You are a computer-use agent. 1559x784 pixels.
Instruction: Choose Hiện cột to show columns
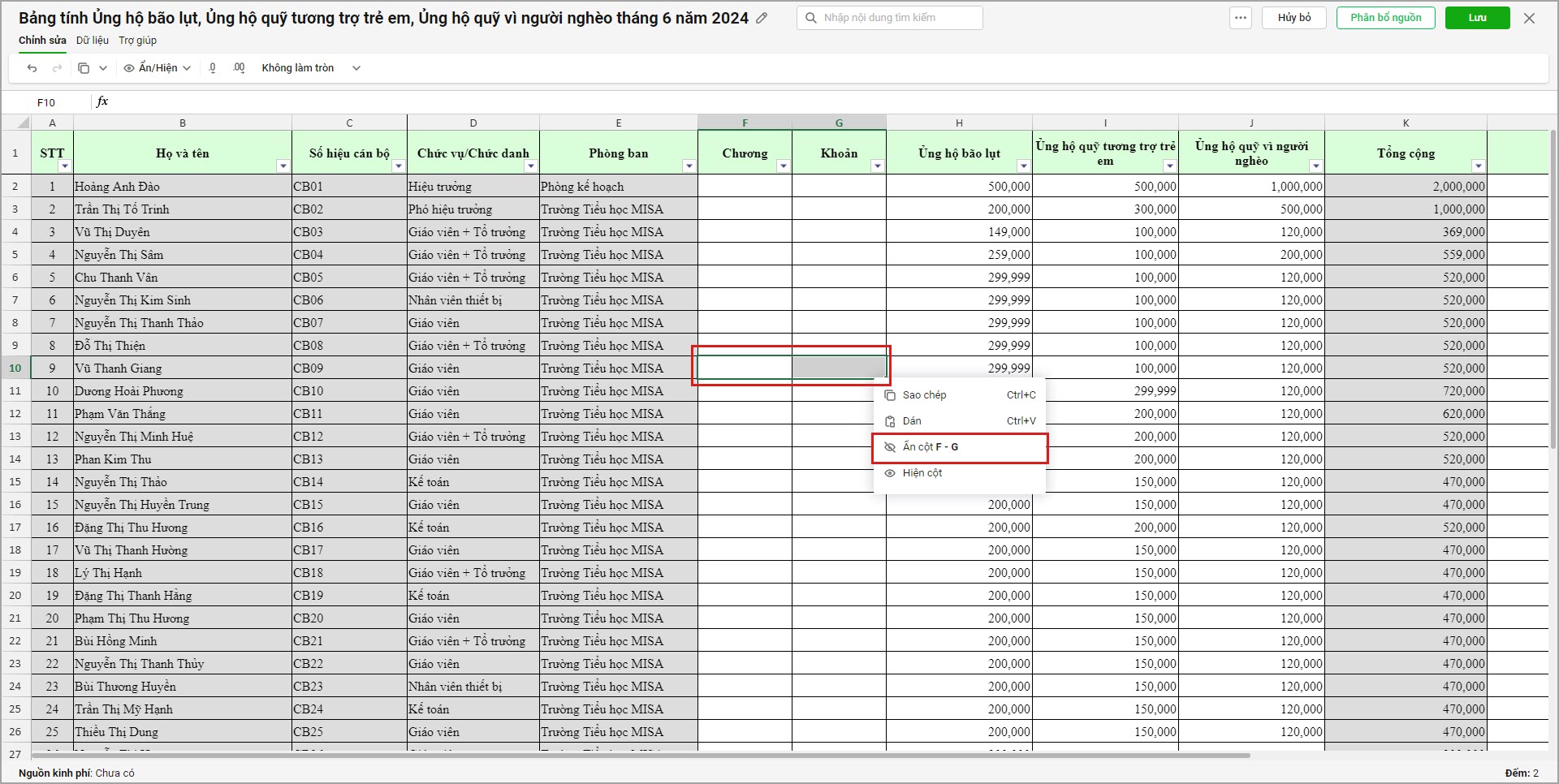(922, 473)
